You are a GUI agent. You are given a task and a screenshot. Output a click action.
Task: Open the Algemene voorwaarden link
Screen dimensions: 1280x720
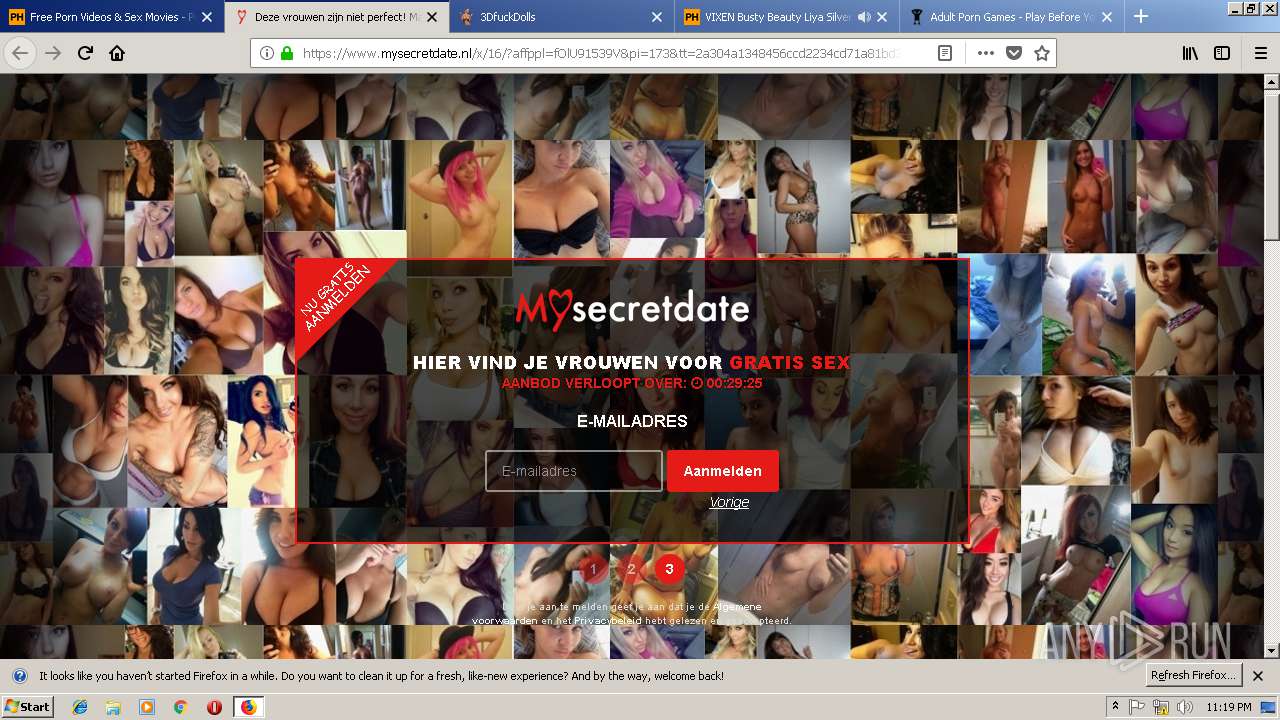tap(616, 613)
